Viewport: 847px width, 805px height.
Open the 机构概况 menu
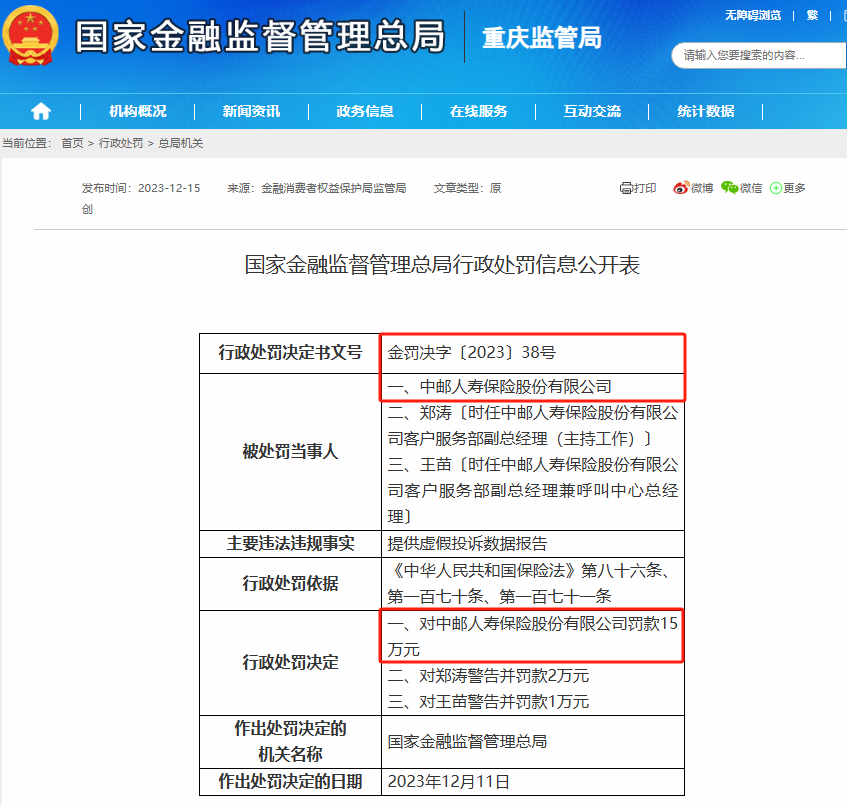pos(138,111)
